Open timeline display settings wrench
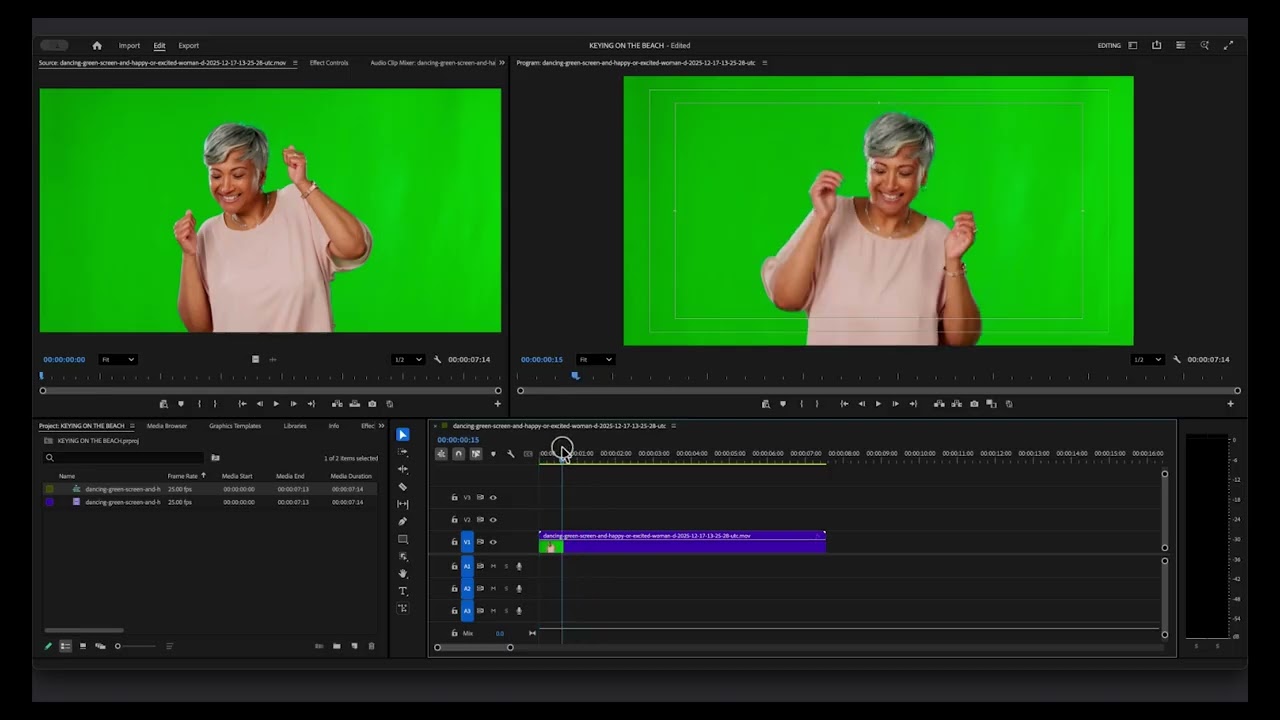 pyautogui.click(x=511, y=454)
